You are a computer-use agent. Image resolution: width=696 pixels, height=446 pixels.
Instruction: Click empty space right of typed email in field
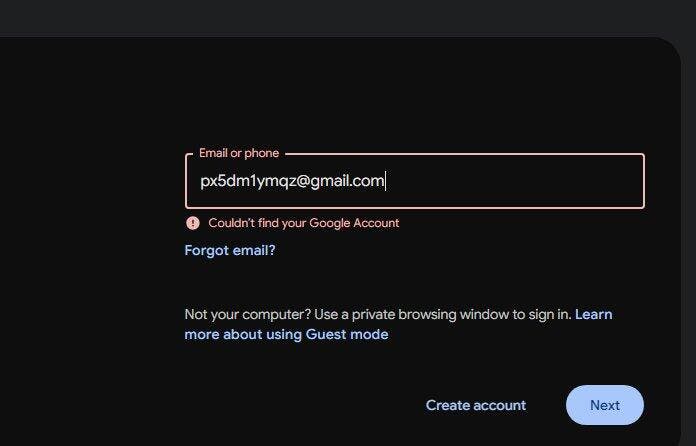[520, 181]
